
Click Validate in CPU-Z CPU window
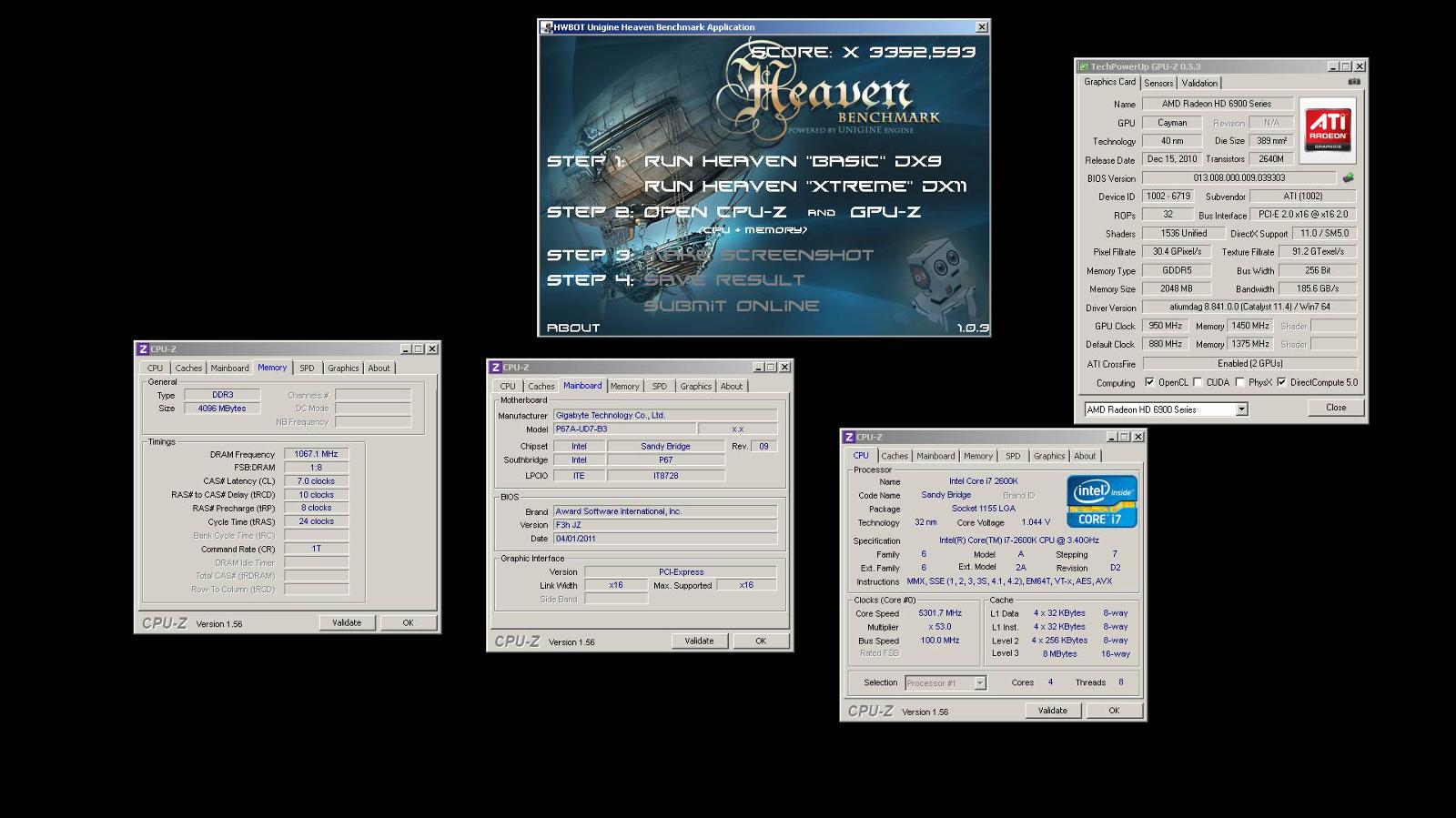click(1053, 711)
